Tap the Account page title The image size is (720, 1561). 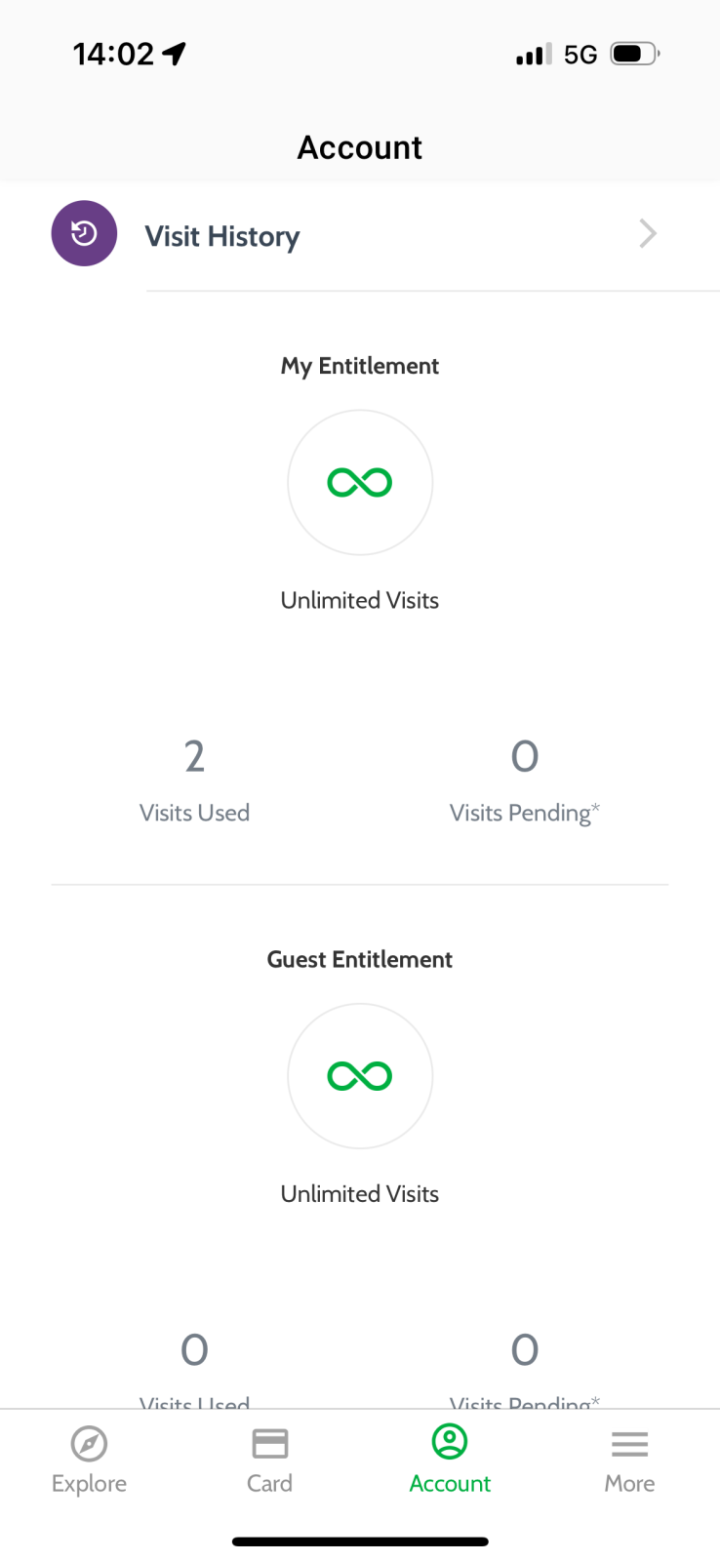pyautogui.click(x=360, y=148)
